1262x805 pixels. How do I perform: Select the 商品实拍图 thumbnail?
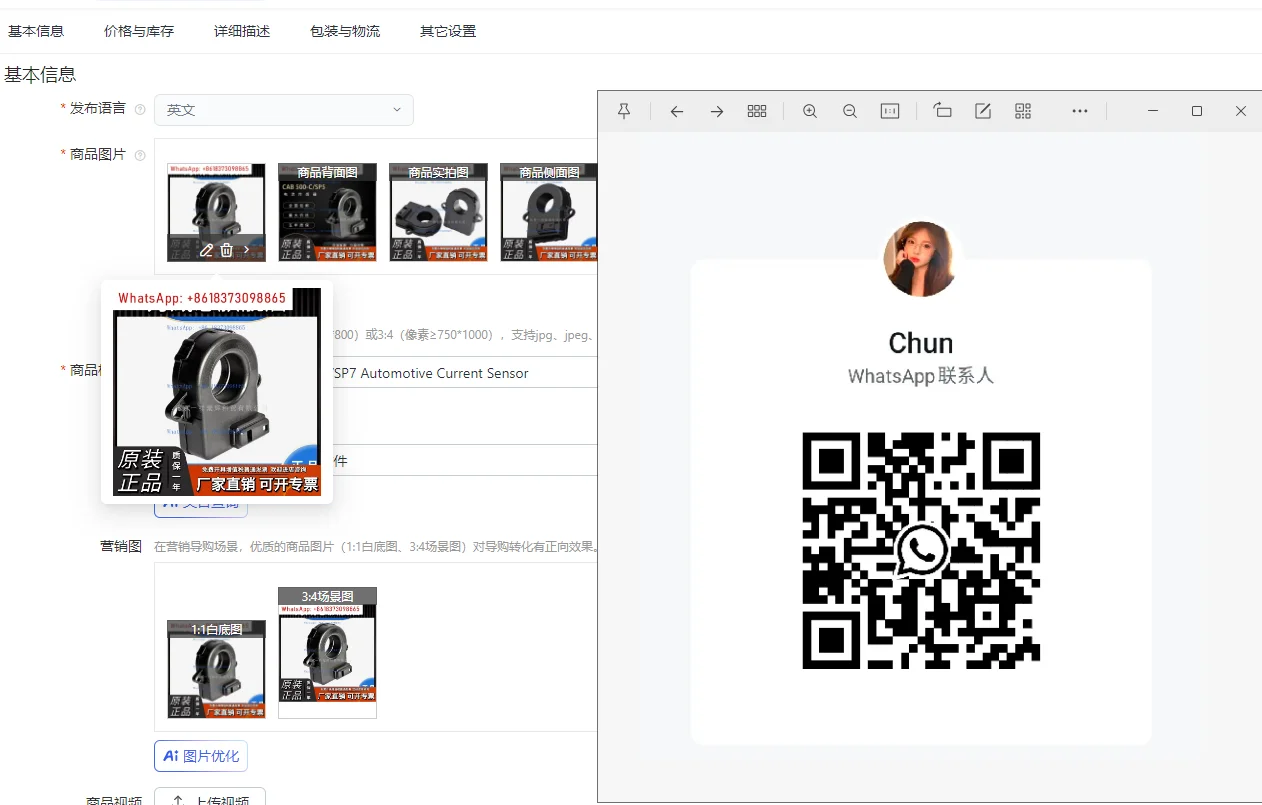point(438,212)
